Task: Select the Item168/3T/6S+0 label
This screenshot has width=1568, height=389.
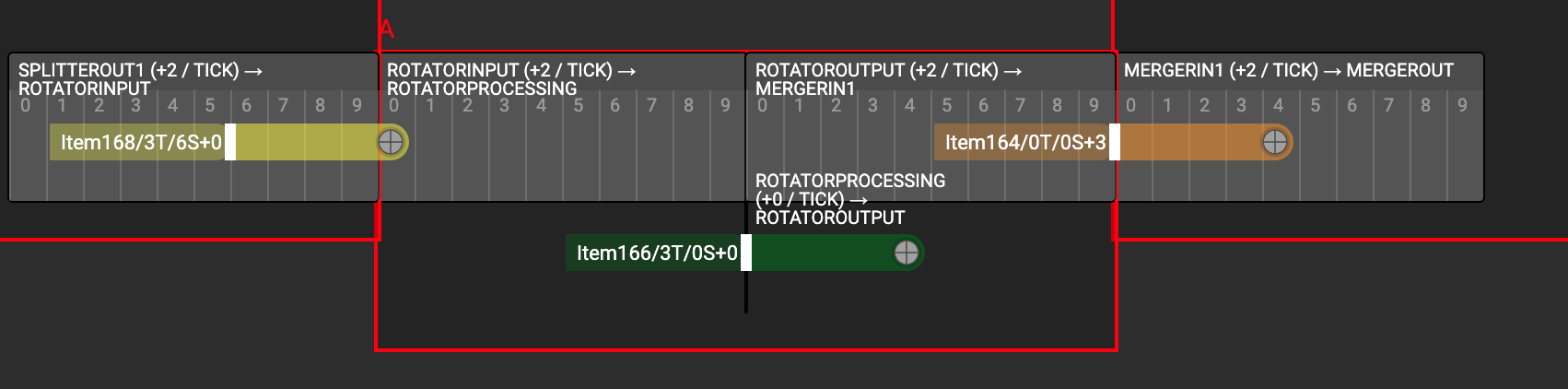Action: (141, 142)
